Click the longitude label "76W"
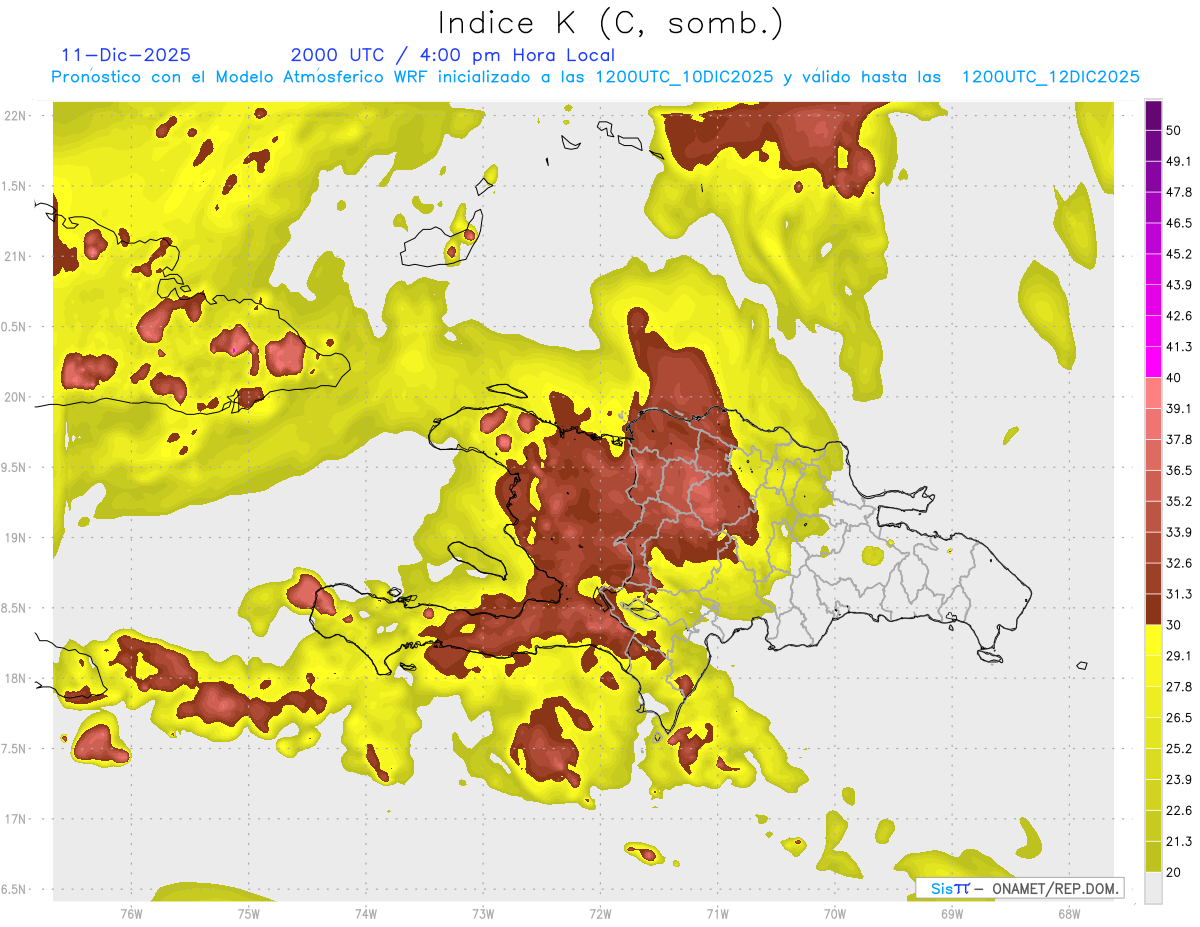Viewport: 1200px width, 927px height. point(131,914)
